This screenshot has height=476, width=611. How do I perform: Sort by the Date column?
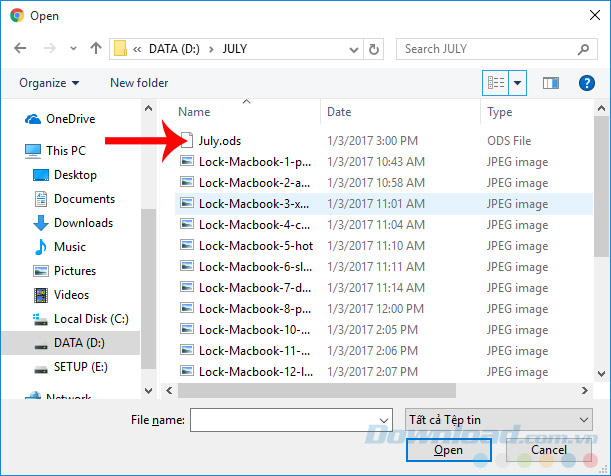click(339, 112)
